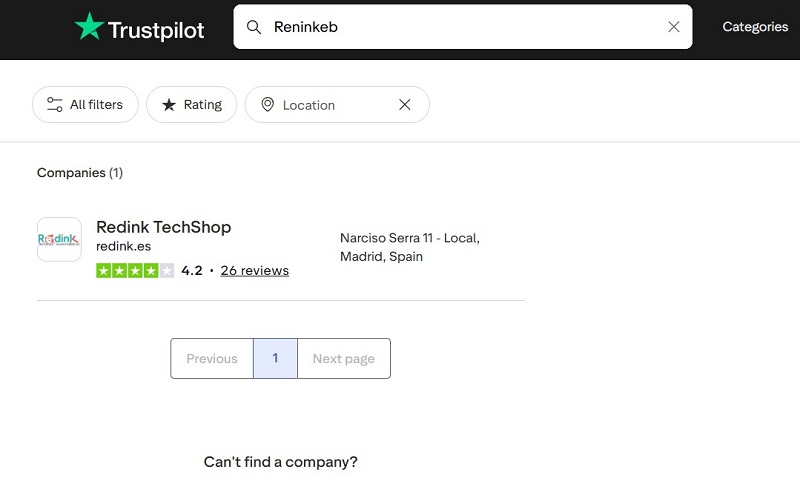Click the location pin icon
This screenshot has width=800, height=478.
click(267, 105)
